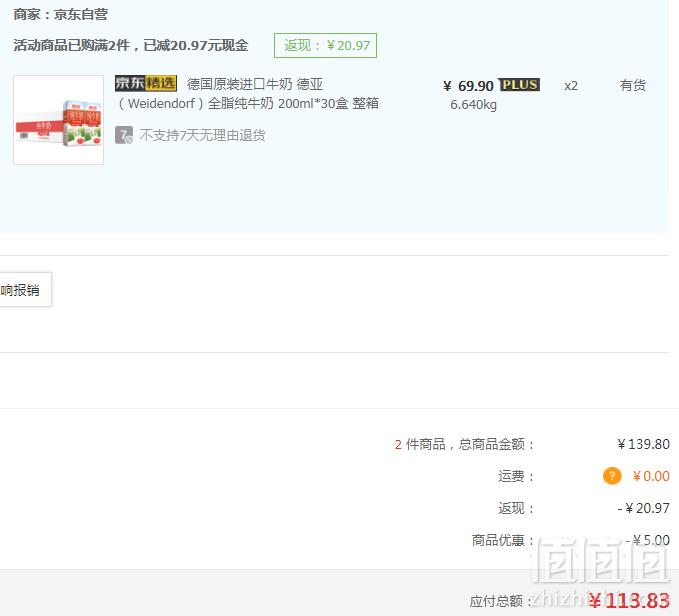Click the 不支持7天无理由退货 text
Image resolution: width=679 pixels, height=616 pixels.
[202, 135]
